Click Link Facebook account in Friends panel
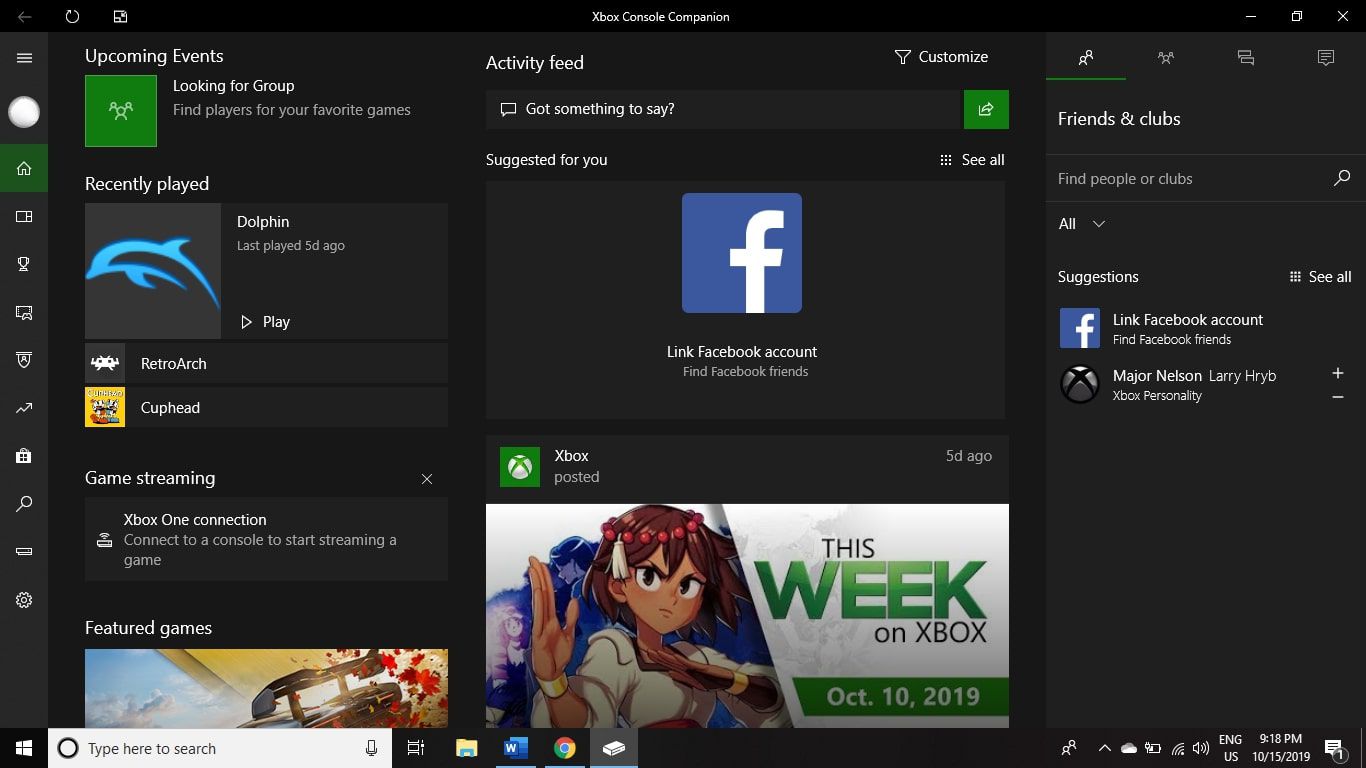Viewport: 1366px width, 768px height. tap(1205, 328)
